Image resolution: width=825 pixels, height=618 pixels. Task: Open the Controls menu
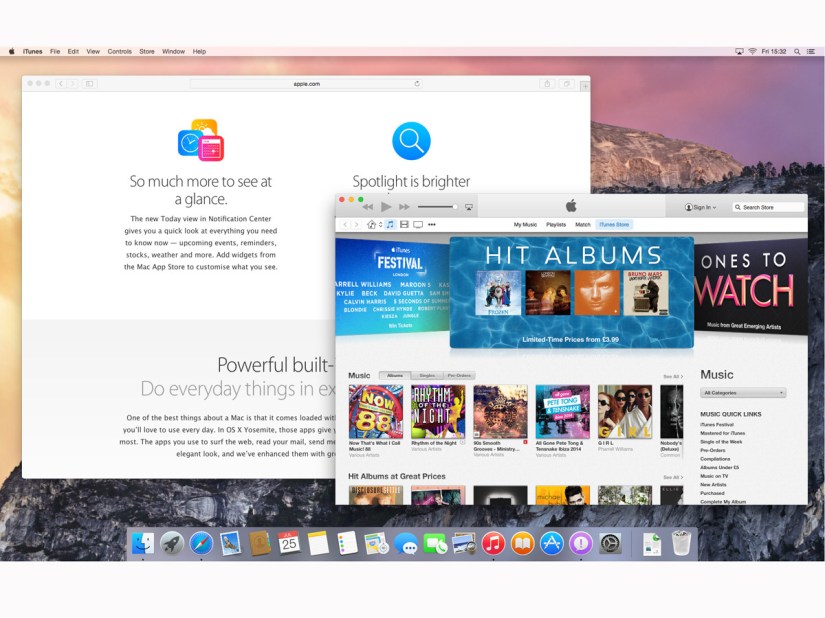point(119,52)
